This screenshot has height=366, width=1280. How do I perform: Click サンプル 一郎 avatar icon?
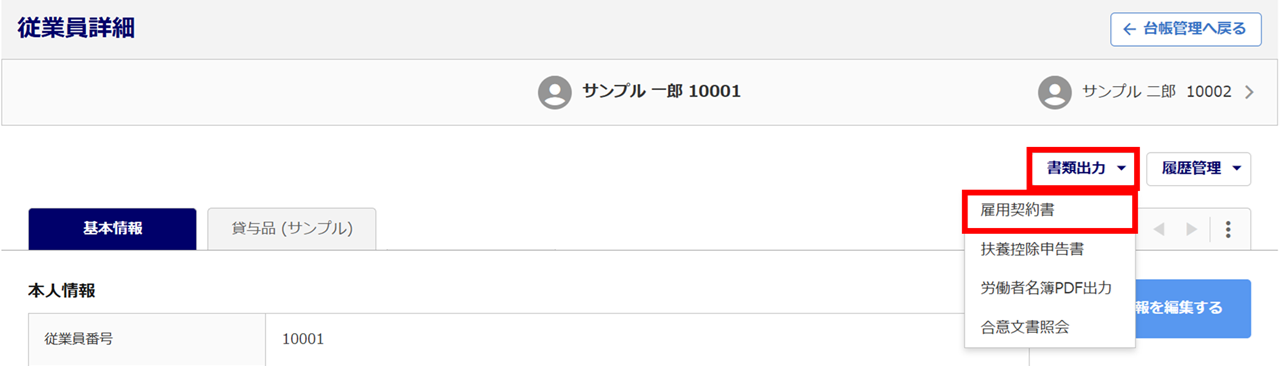[554, 92]
